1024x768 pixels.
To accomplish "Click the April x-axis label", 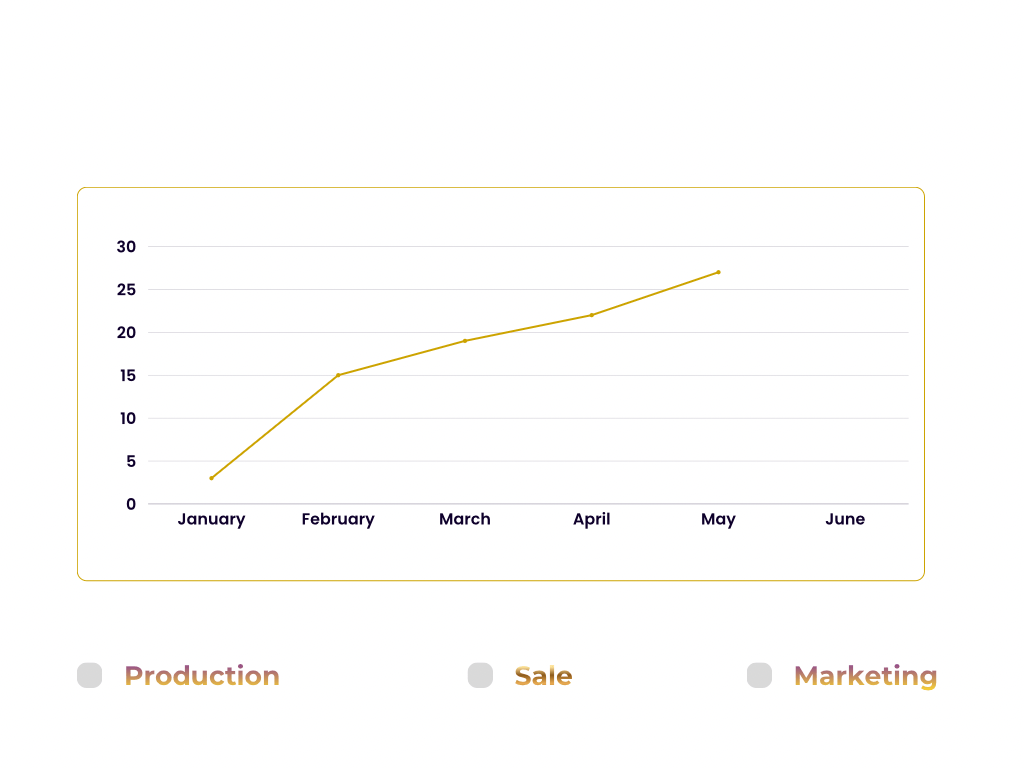I will pyautogui.click(x=592, y=519).
